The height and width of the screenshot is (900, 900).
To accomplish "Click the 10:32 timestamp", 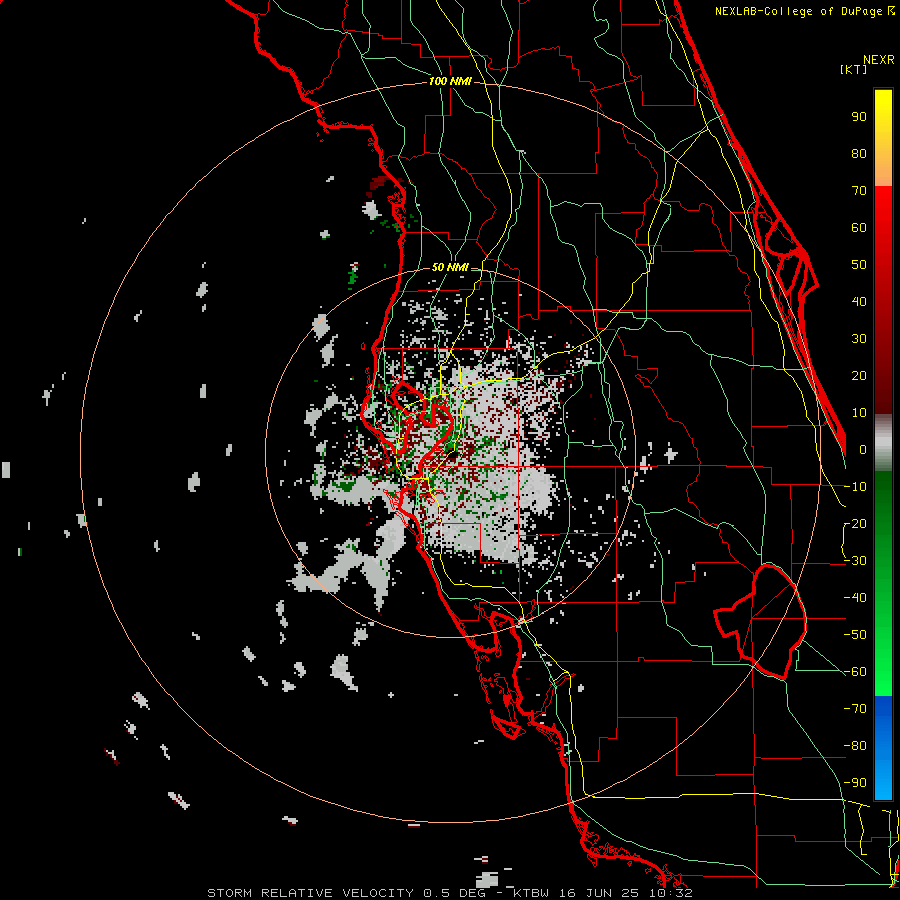I will [x=673, y=893].
